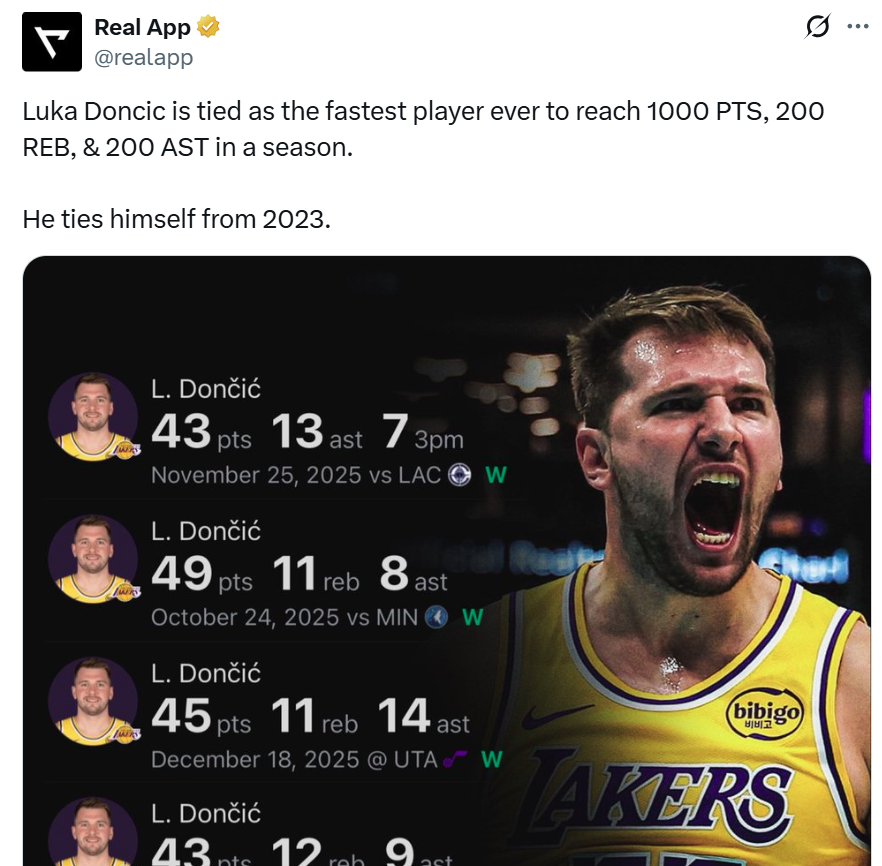The image size is (882, 866).
Task: Select Dončić headshot next to 43 pts 13 ast
Action: [x=93, y=418]
